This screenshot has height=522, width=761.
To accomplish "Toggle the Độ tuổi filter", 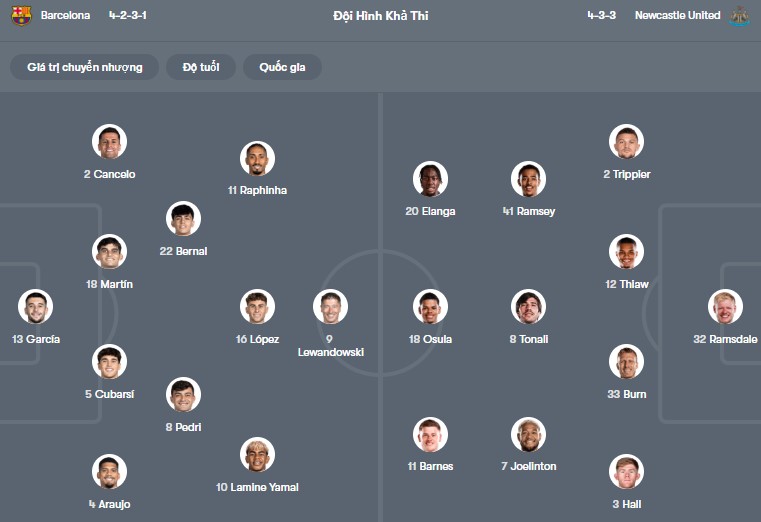I will tap(201, 67).
